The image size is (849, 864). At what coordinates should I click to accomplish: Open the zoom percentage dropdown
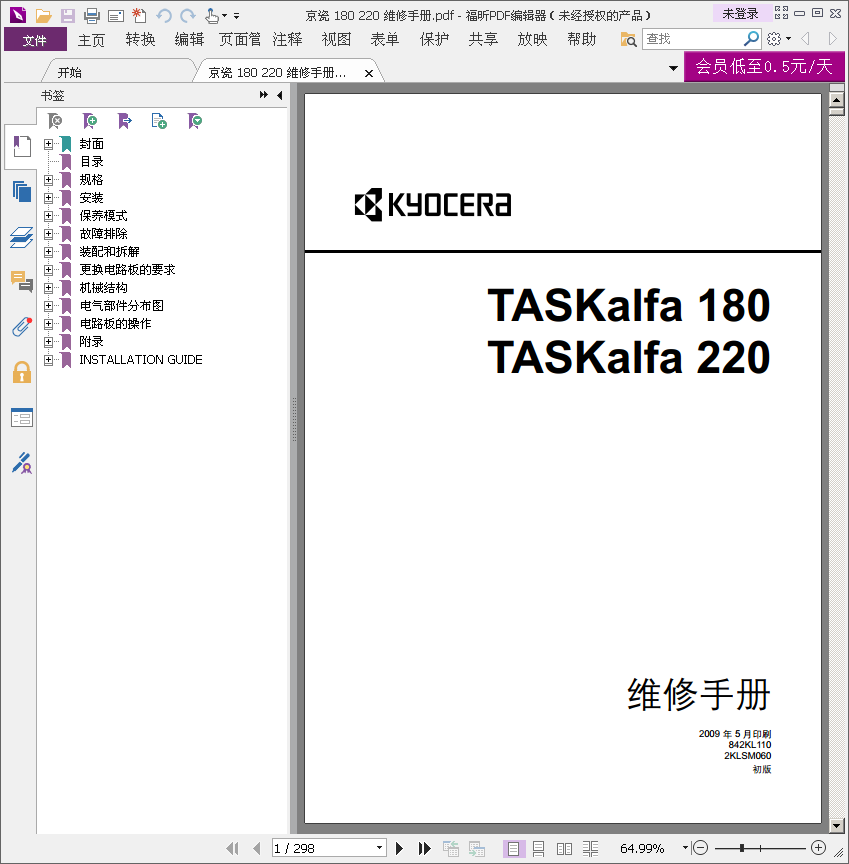click(685, 847)
